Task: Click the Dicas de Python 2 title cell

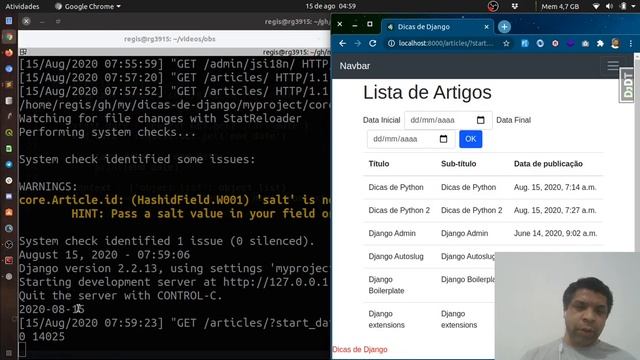Action: tap(399, 210)
